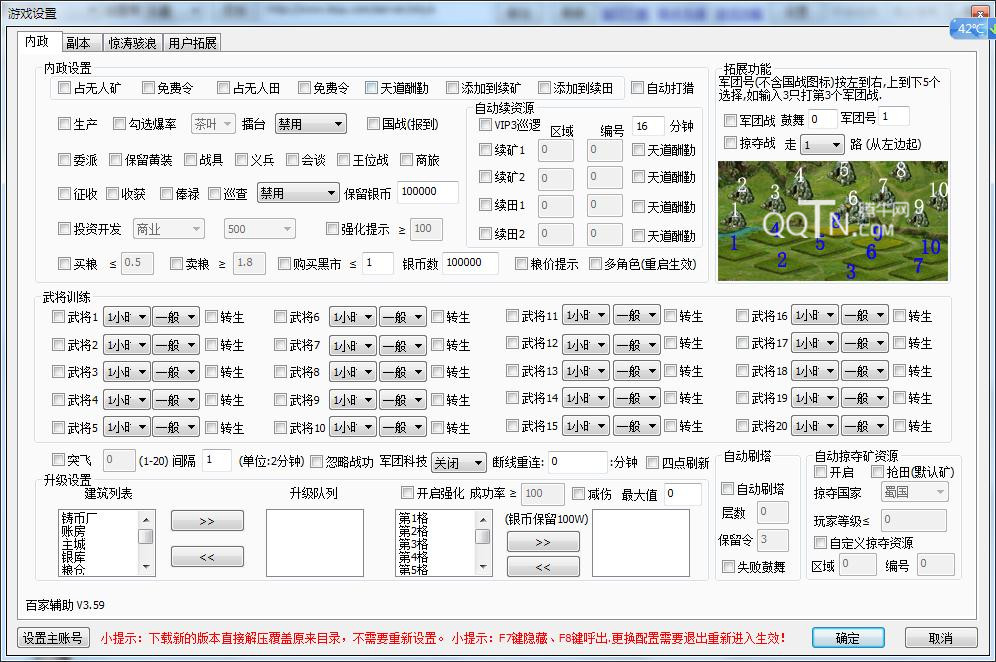This screenshot has height=662, width=996.
Task: Click the << button beside 建筑列表
Action: (x=207, y=556)
